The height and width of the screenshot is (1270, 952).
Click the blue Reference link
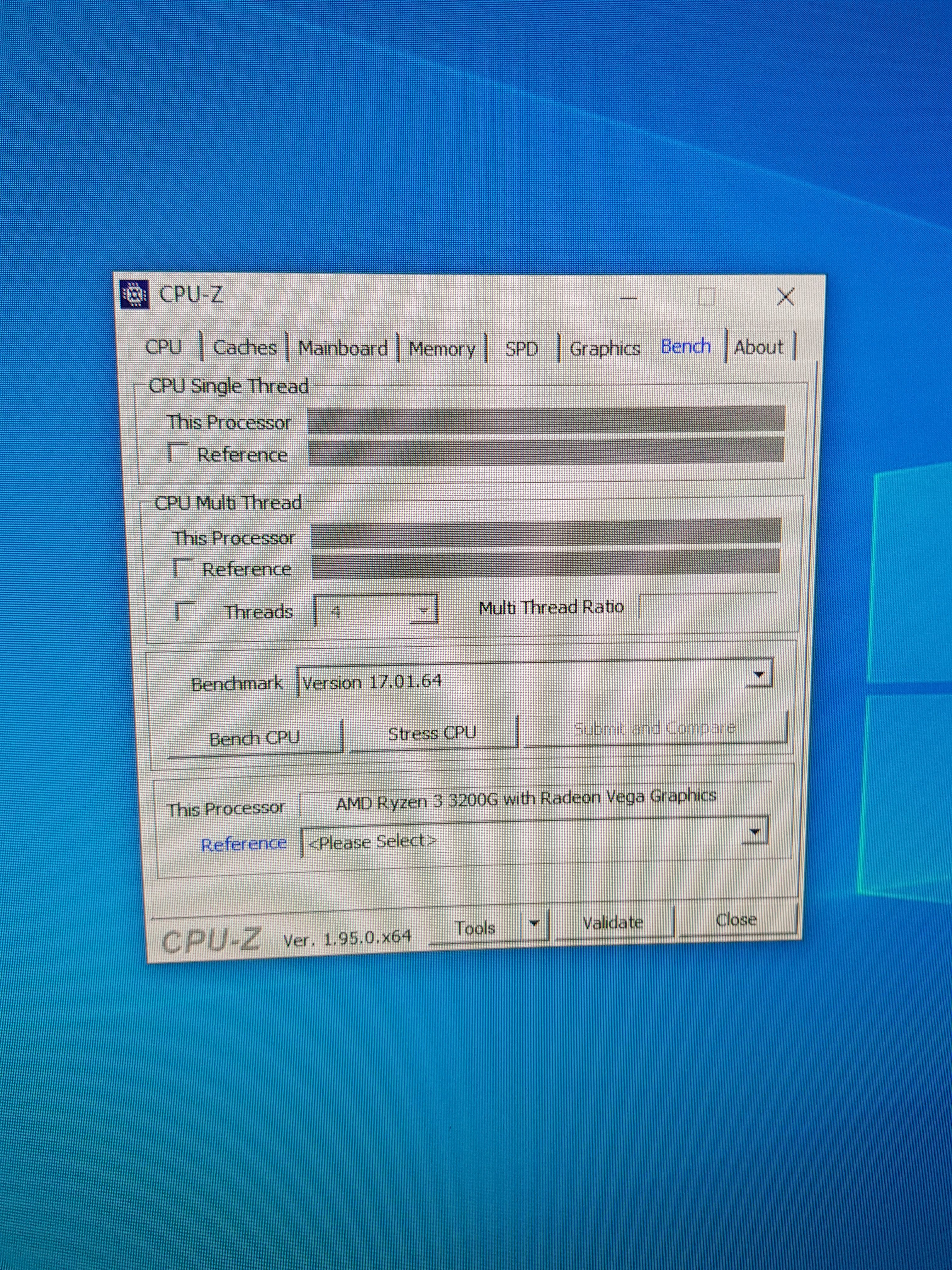tap(243, 844)
